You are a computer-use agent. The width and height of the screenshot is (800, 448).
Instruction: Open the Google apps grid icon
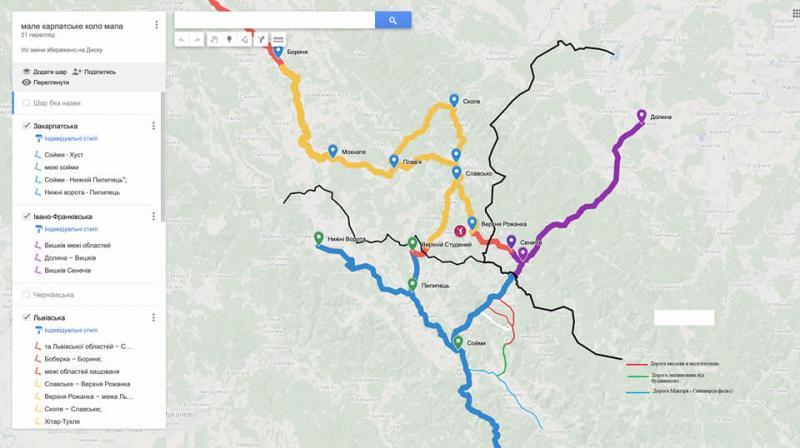[x=795, y=14]
